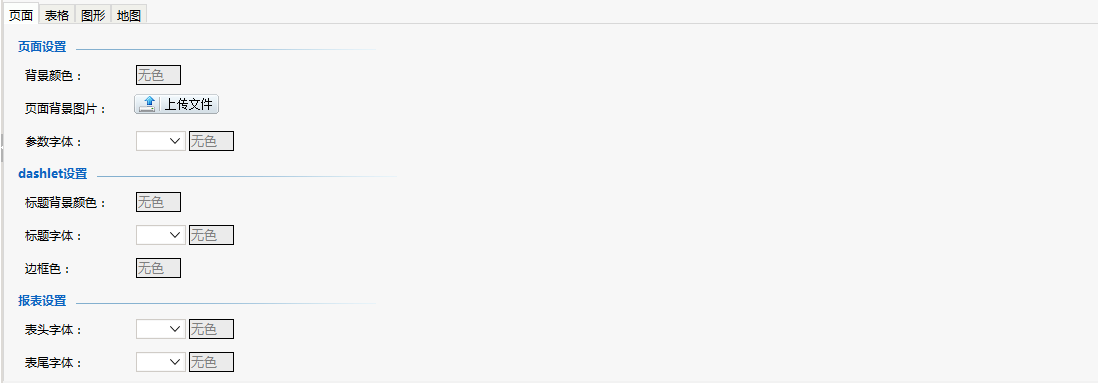Image resolution: width=1098 pixels, height=383 pixels.
Task: Open the 地图 tab
Action: (x=129, y=15)
